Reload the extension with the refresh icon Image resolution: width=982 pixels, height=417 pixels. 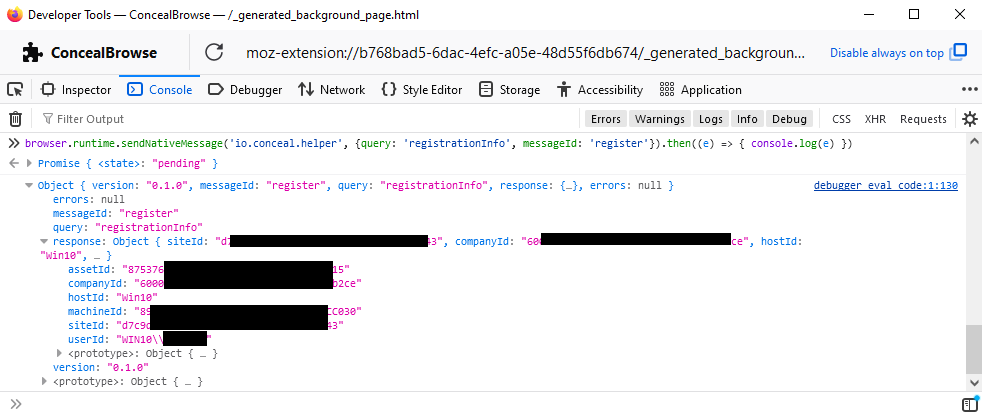pos(214,53)
